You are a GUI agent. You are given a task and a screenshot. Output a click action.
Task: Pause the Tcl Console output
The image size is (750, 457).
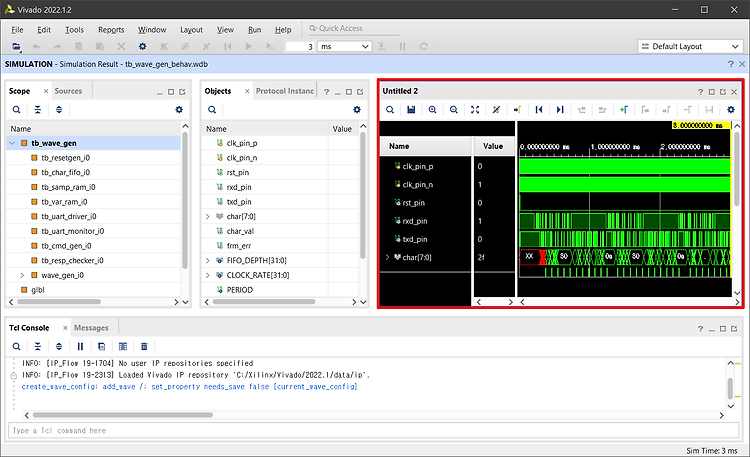coord(80,346)
